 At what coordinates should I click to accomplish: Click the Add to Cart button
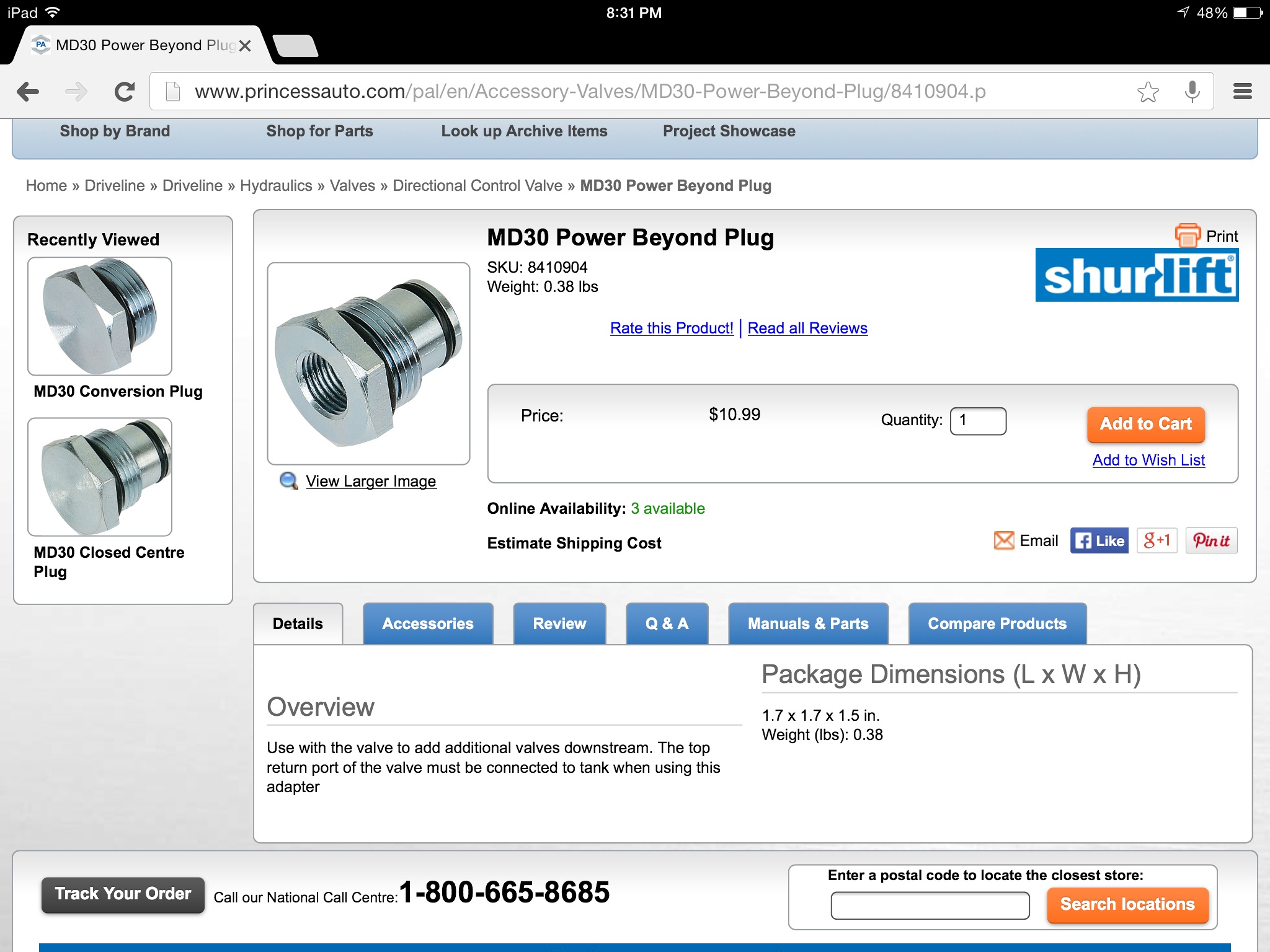(1145, 424)
